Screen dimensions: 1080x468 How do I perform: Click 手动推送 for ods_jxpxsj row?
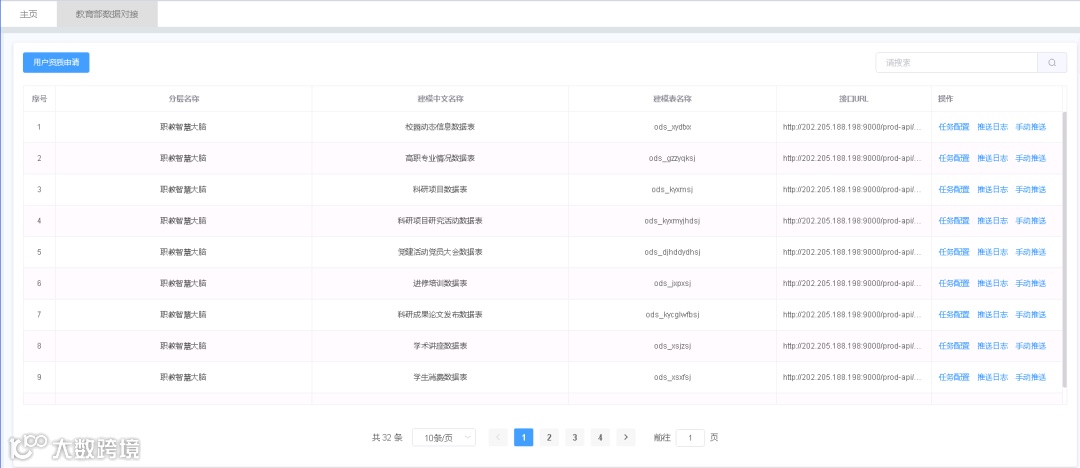point(1030,283)
